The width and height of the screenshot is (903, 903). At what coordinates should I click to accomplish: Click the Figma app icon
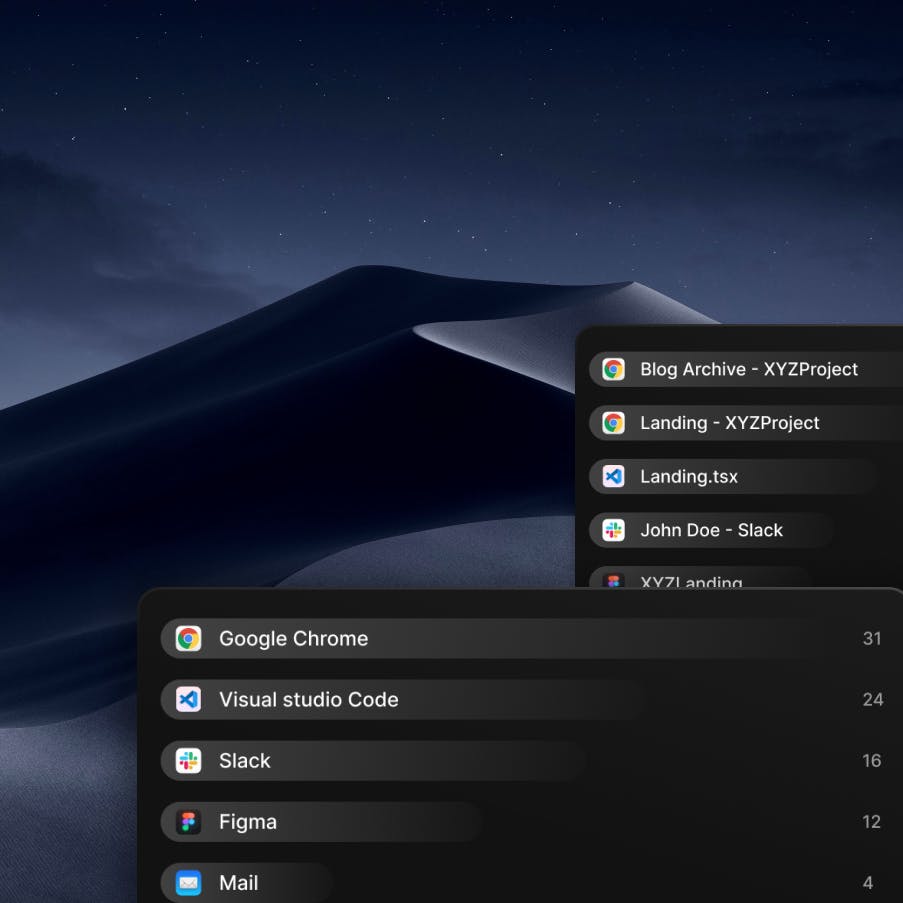pos(188,822)
